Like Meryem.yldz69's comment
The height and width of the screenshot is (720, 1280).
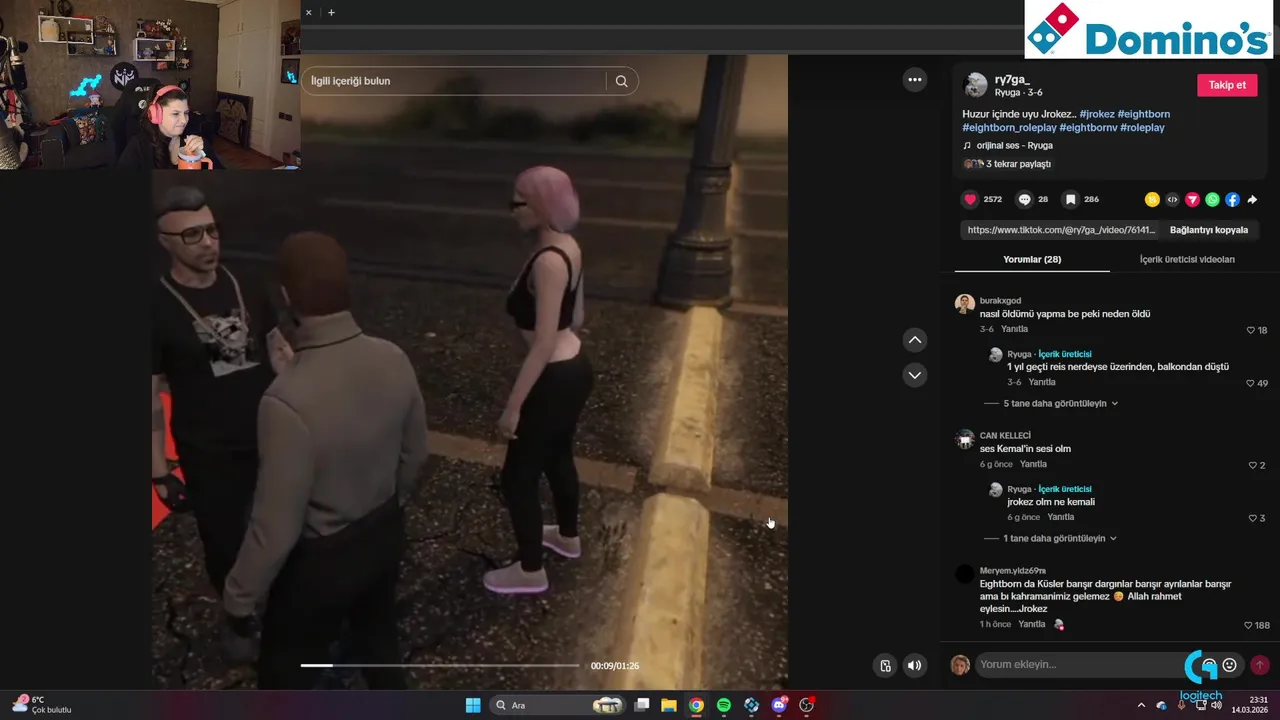coord(1248,625)
